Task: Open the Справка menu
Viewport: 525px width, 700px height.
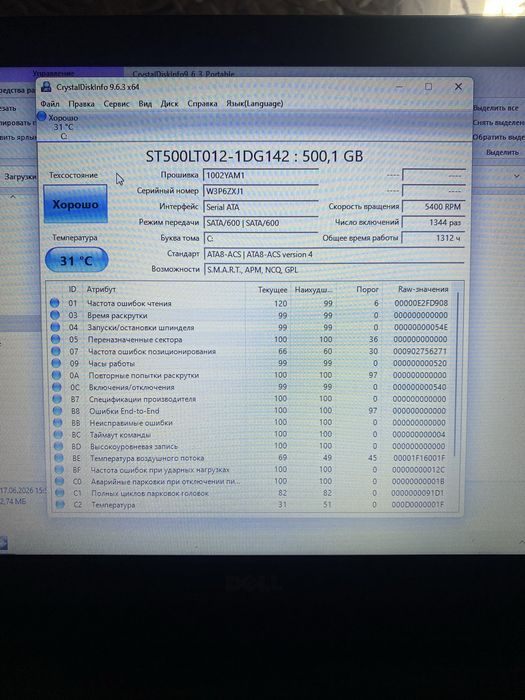Action: click(x=202, y=104)
